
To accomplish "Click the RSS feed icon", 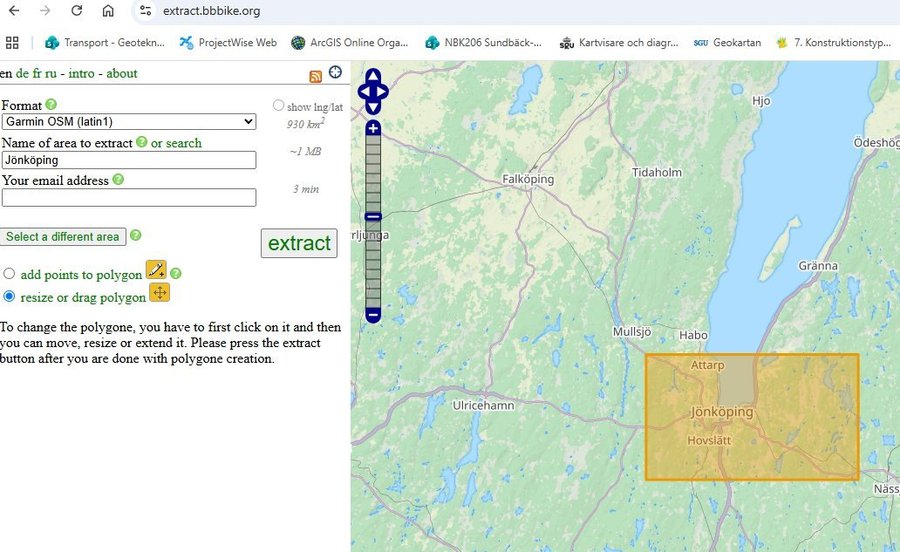I will (x=316, y=76).
